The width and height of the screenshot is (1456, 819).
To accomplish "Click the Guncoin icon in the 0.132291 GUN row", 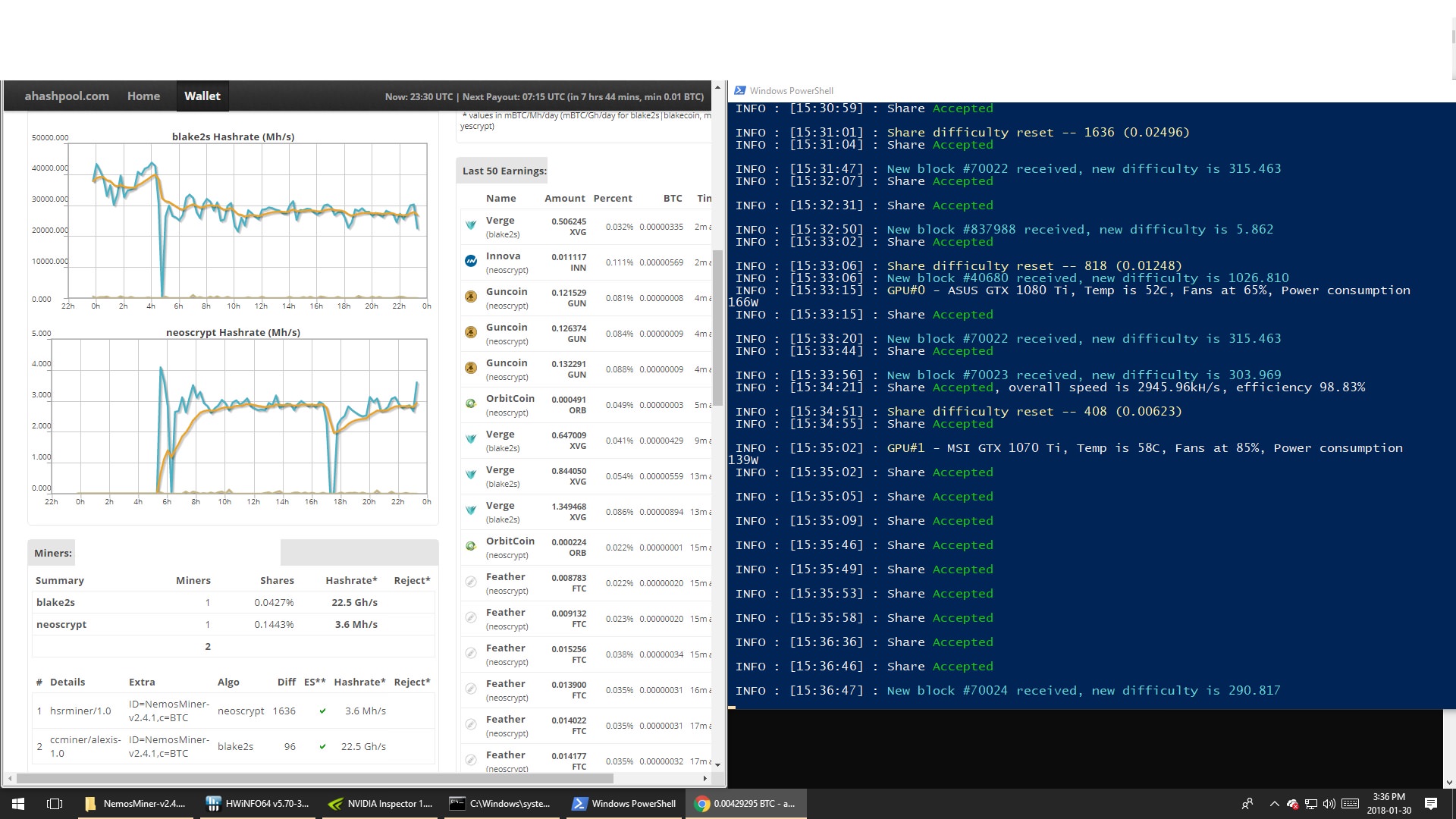I will pos(471,368).
